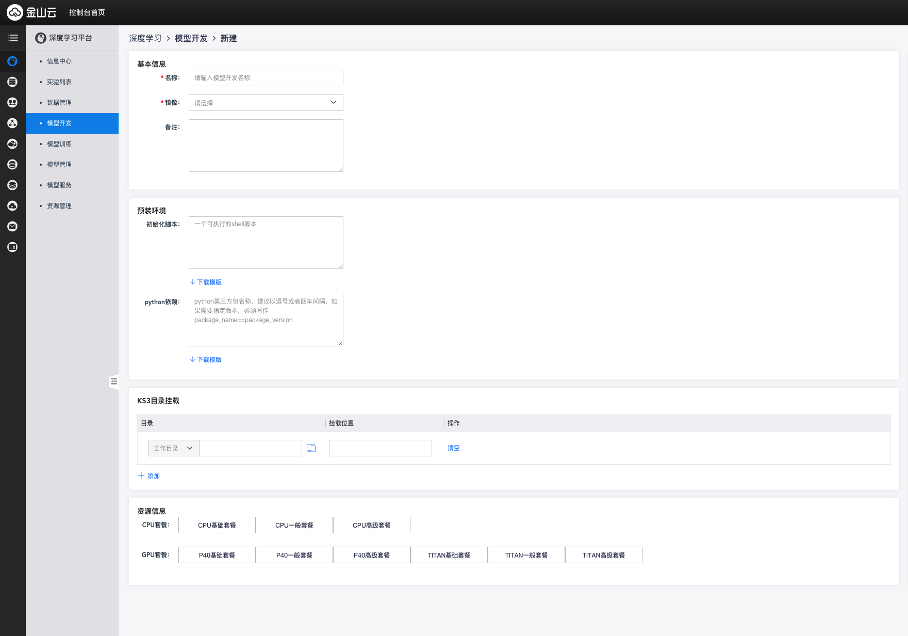
Task: Click the window-panel icon at bottom of rail
Action: [12, 247]
